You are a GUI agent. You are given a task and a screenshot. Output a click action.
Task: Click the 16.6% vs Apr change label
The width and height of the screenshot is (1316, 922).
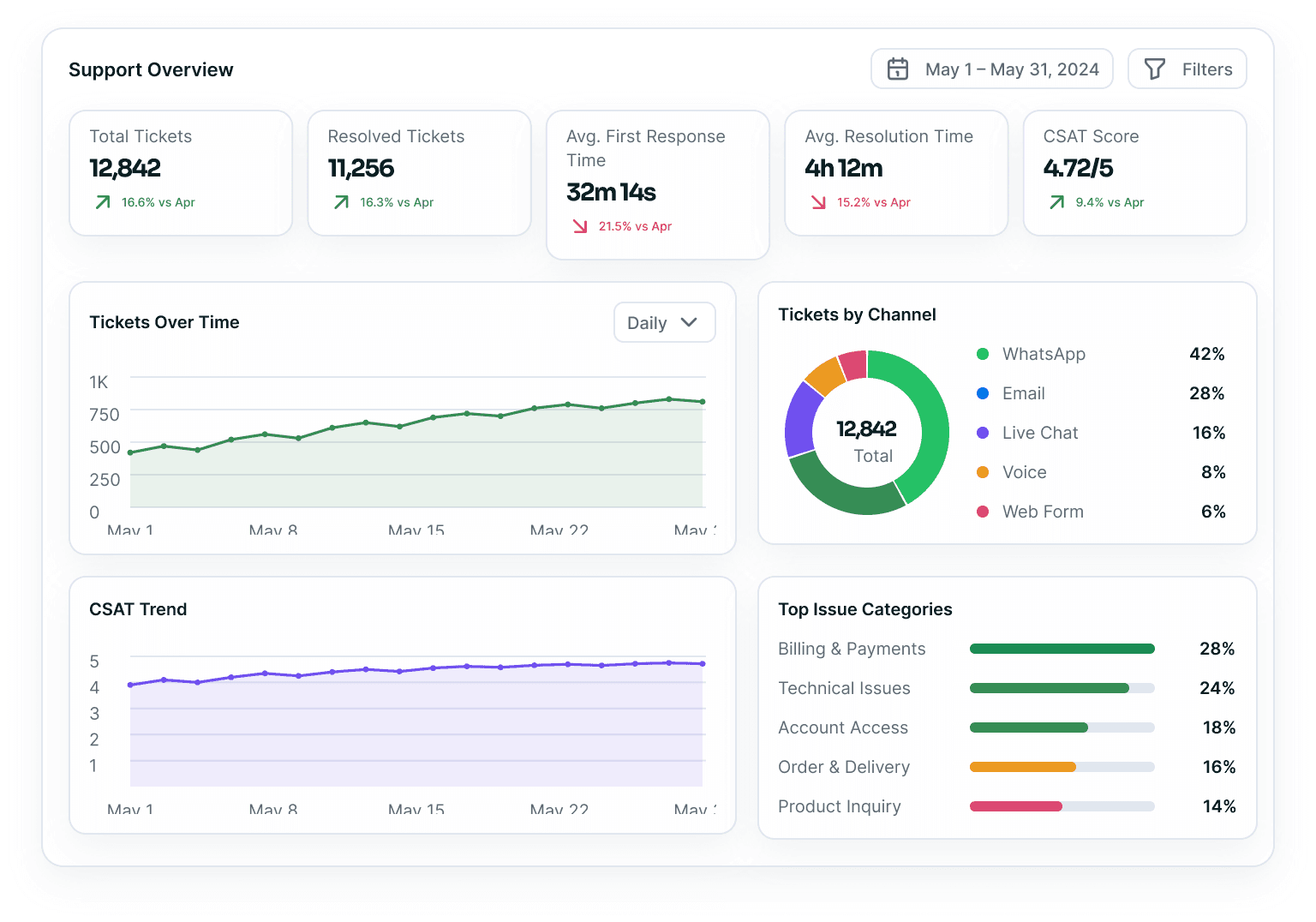(159, 202)
